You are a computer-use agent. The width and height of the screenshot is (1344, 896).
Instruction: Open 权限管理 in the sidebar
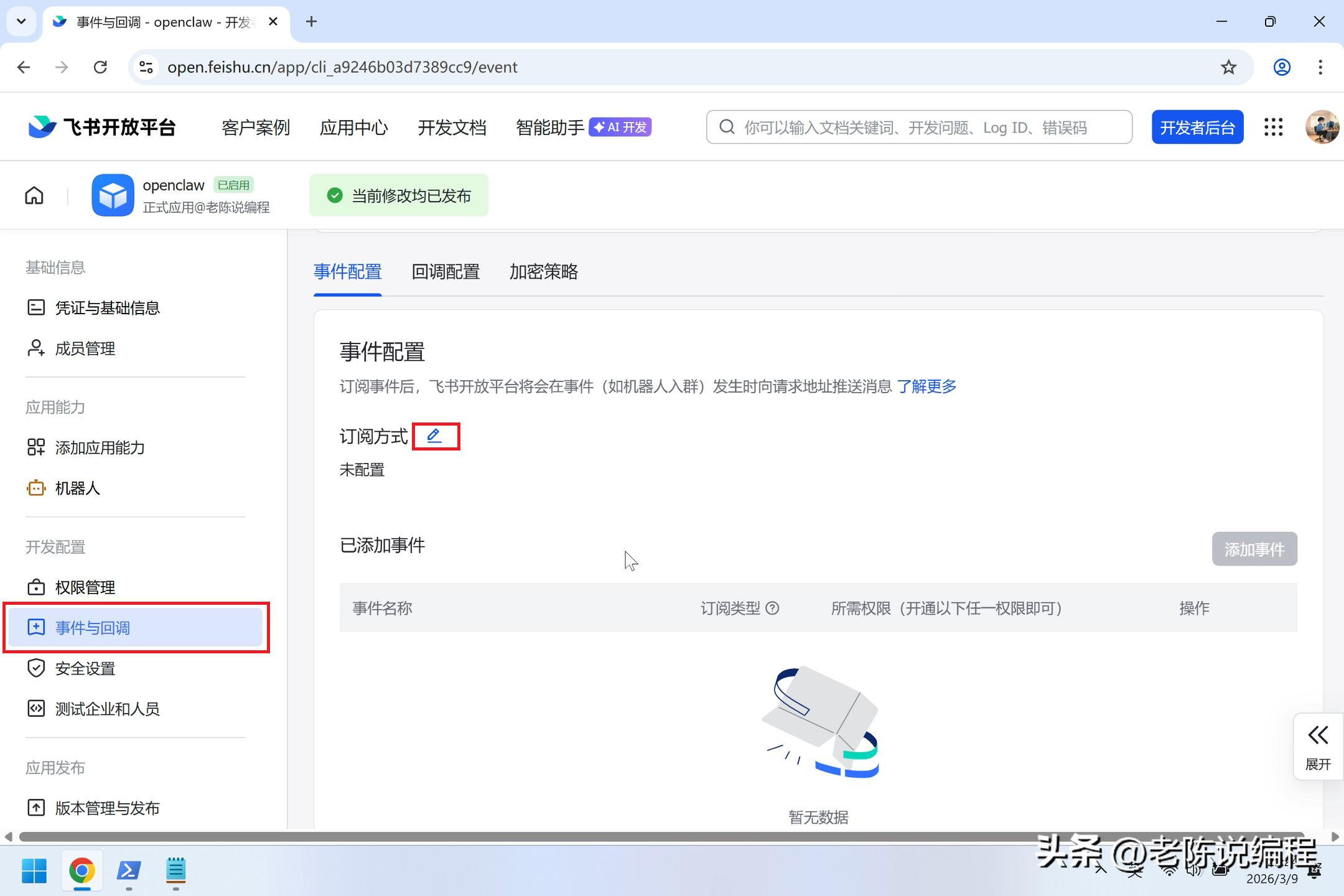coord(85,587)
